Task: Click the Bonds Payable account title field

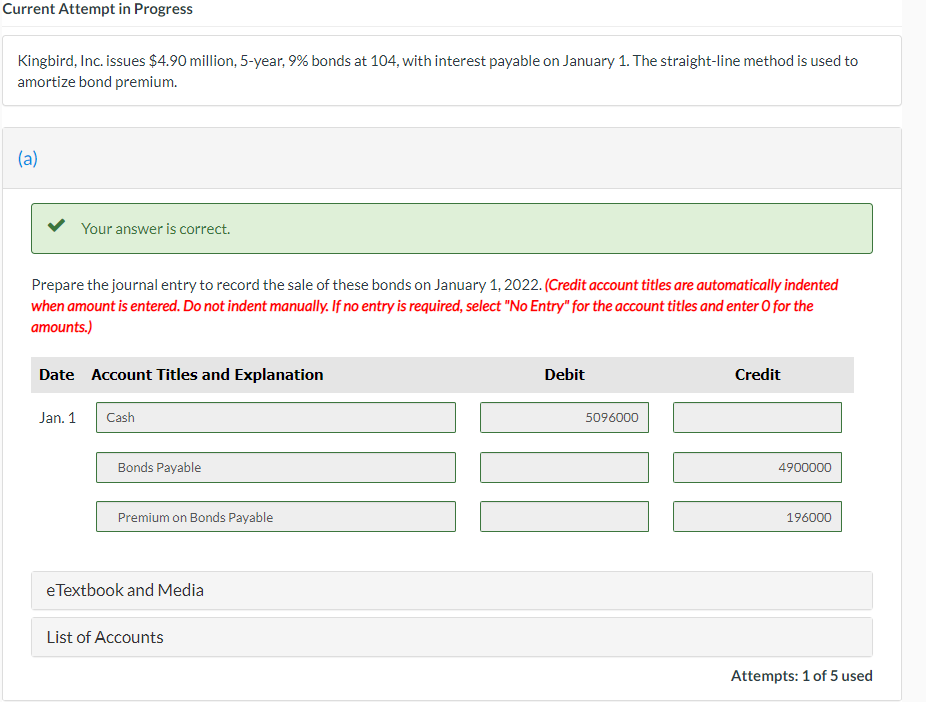Action: pyautogui.click(x=276, y=468)
